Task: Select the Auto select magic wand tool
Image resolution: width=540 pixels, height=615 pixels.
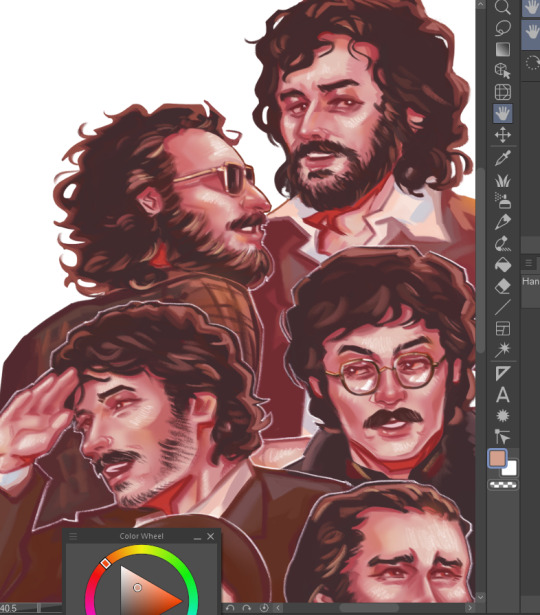Action: tap(502, 349)
